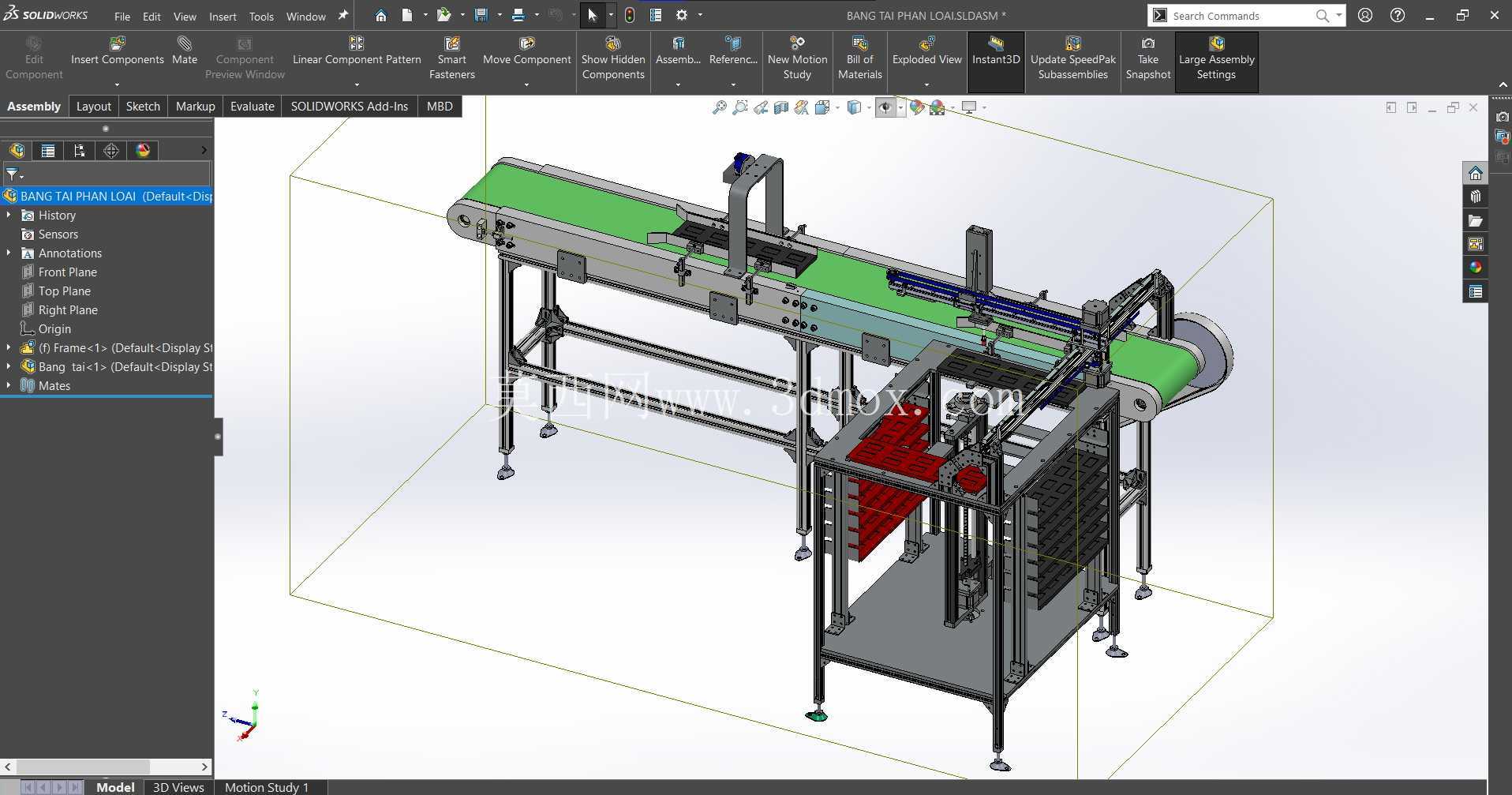The height and width of the screenshot is (795, 1512).
Task: Save the document with the Save icon
Action: coord(481,15)
